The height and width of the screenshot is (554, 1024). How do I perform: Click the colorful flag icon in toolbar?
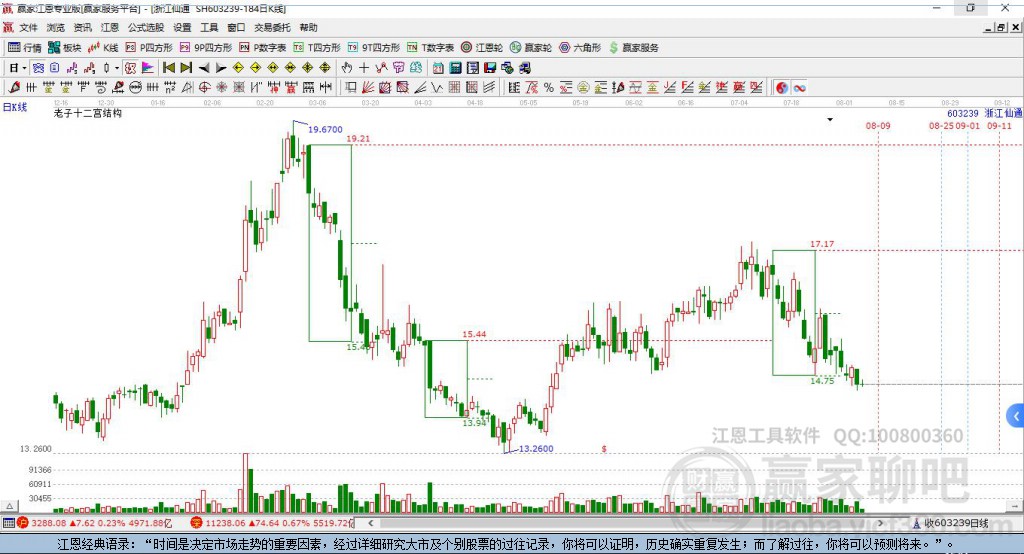[x=148, y=68]
